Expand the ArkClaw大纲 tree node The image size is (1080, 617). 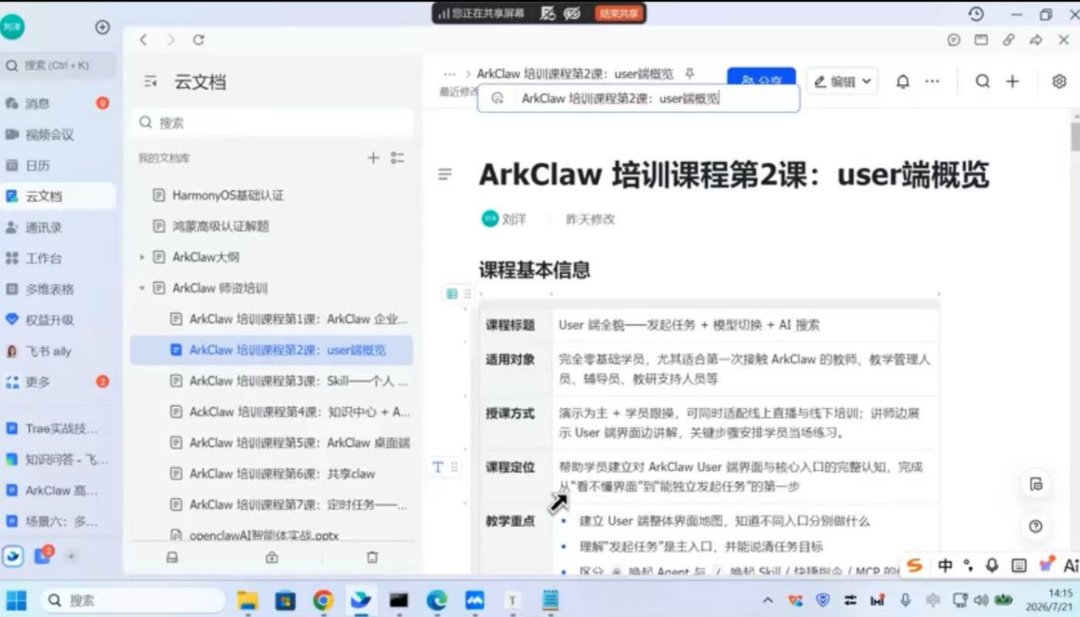pos(142,257)
